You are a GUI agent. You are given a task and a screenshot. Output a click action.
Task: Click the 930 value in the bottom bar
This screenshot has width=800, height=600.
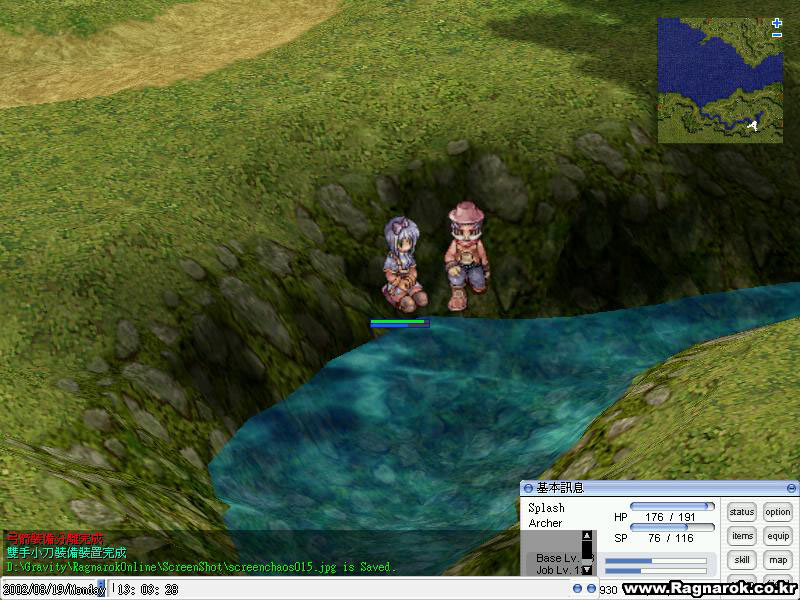608,590
